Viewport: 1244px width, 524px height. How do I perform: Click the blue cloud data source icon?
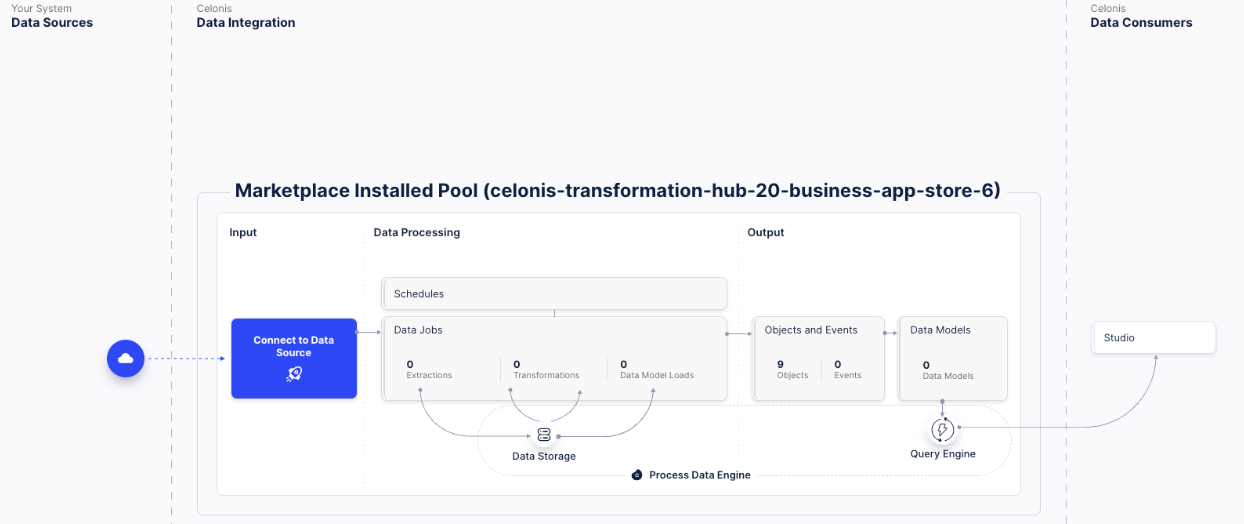pyautogui.click(x=126, y=358)
